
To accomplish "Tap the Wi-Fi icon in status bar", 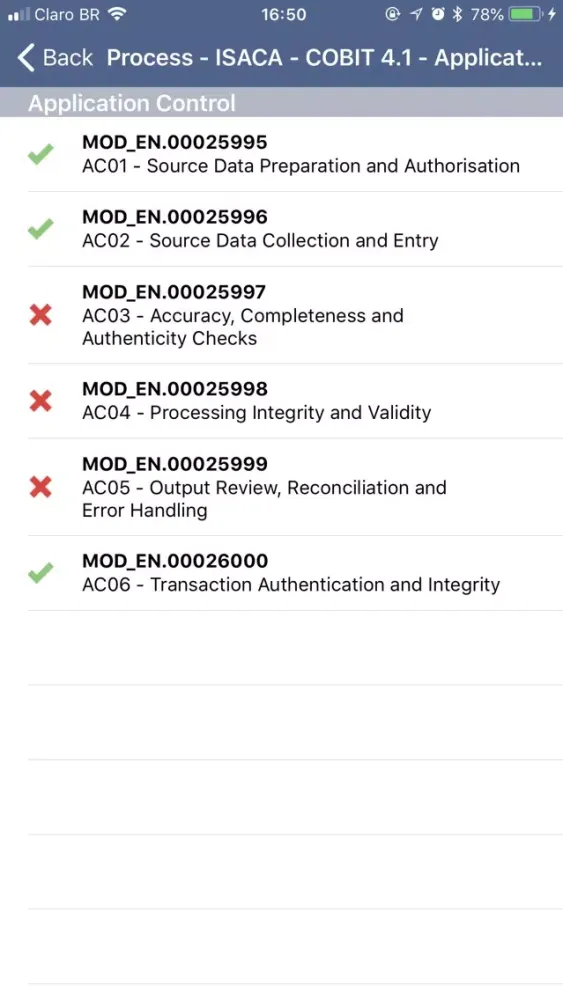I will click(117, 14).
